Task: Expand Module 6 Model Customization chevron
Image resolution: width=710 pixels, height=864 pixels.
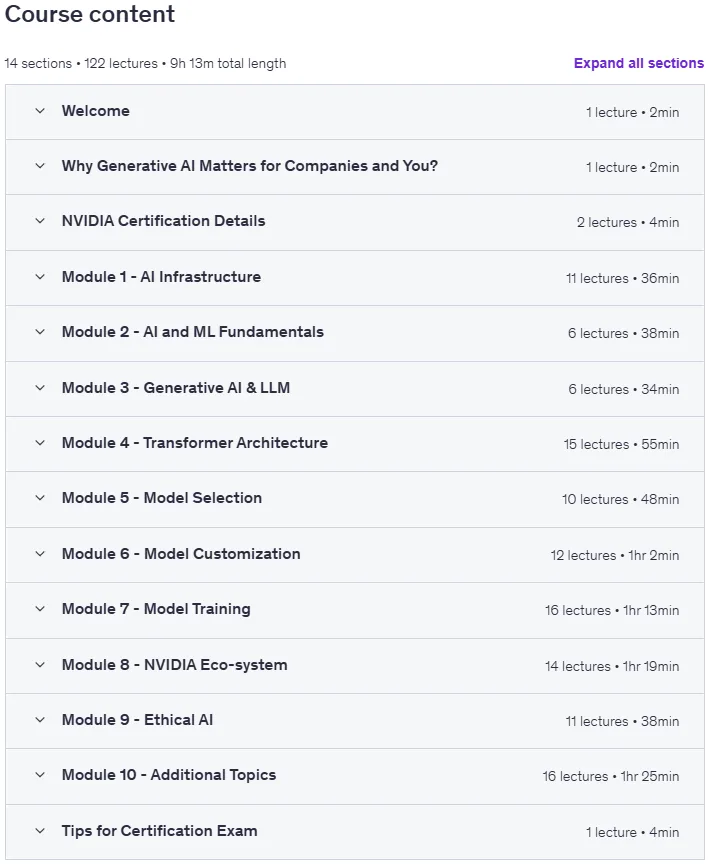Action: (x=40, y=554)
